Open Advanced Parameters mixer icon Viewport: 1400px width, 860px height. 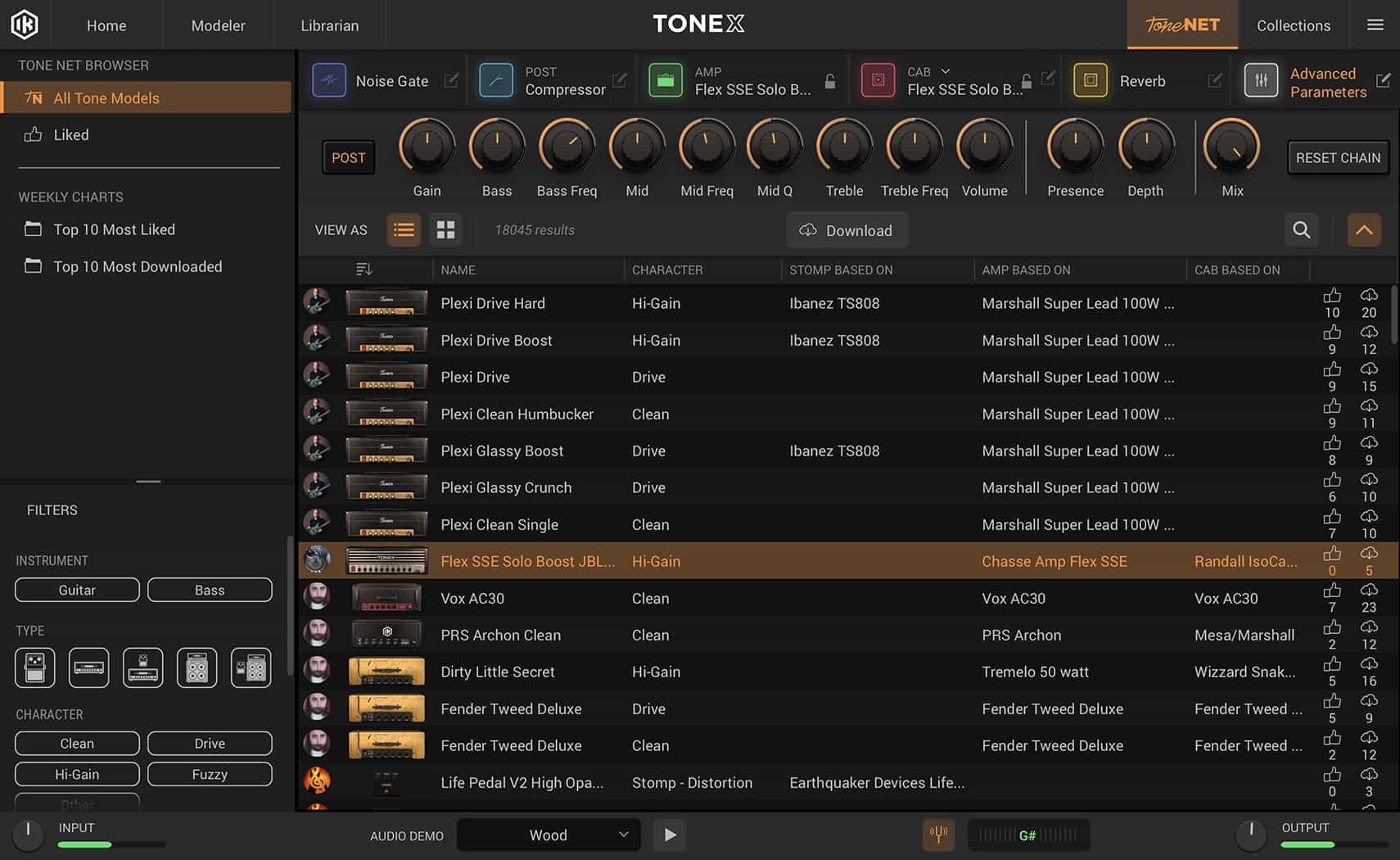(x=1261, y=80)
